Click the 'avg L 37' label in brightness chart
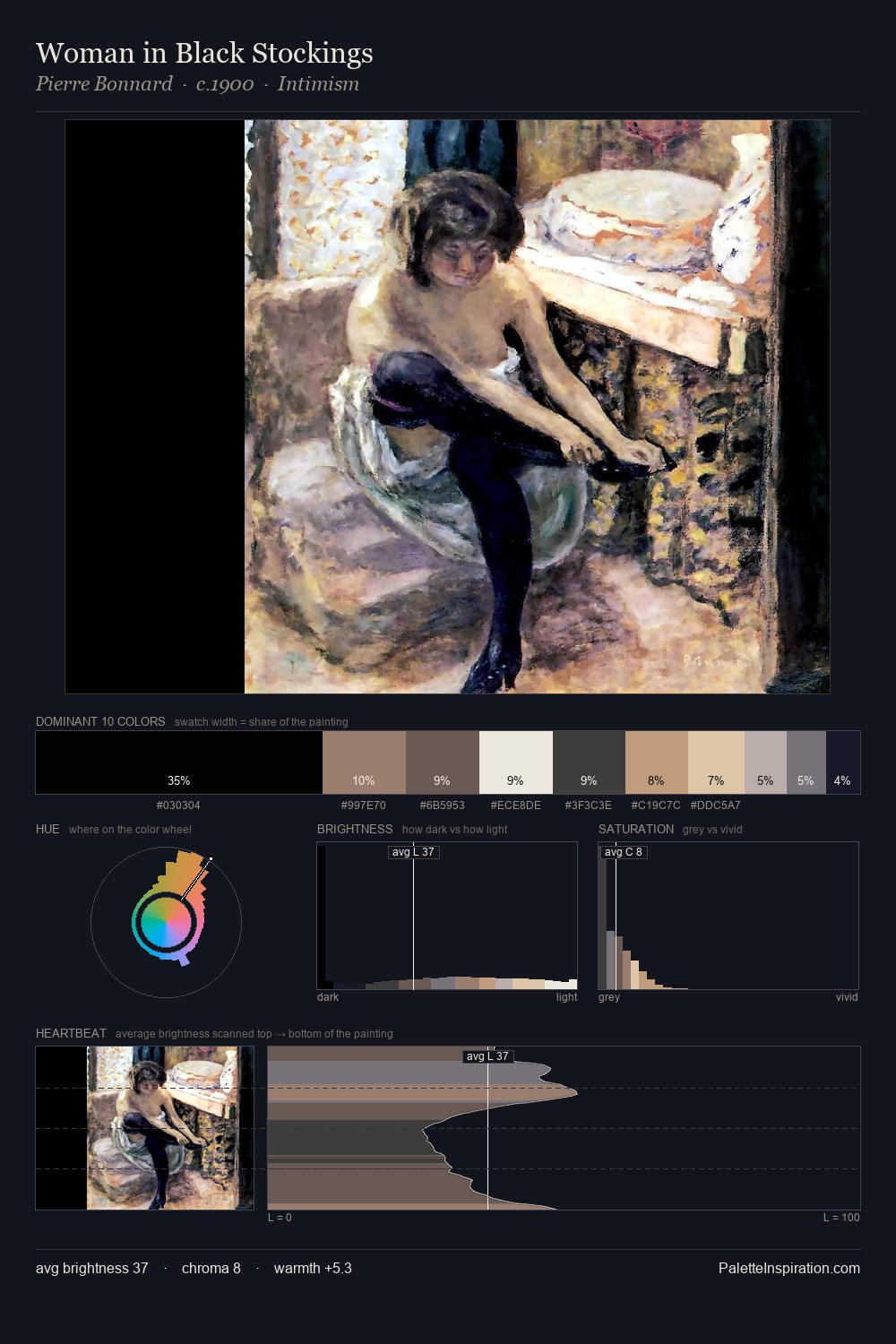This screenshot has height=1344, width=896. [x=413, y=852]
